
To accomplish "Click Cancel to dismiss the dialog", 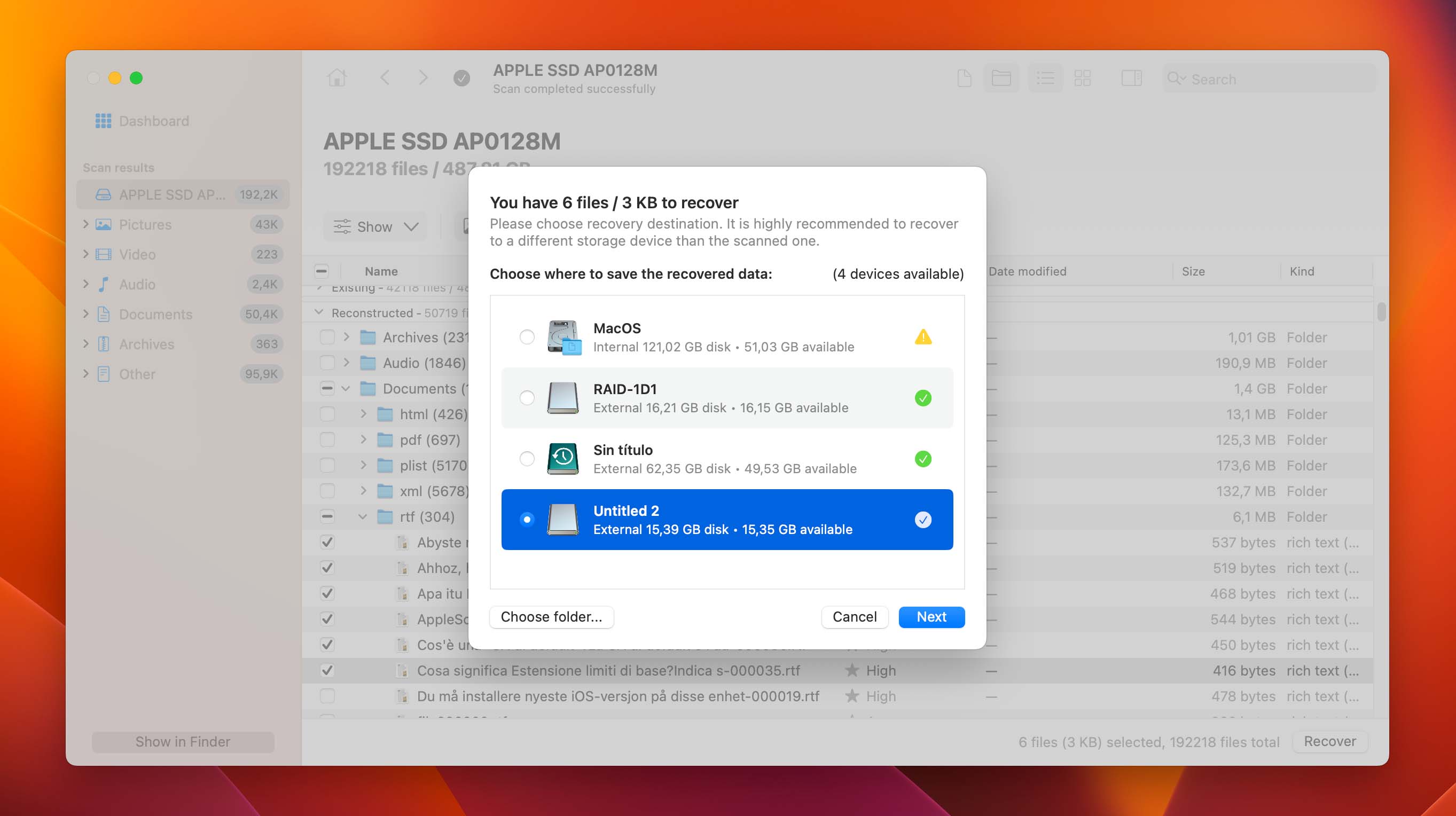I will pos(855,616).
